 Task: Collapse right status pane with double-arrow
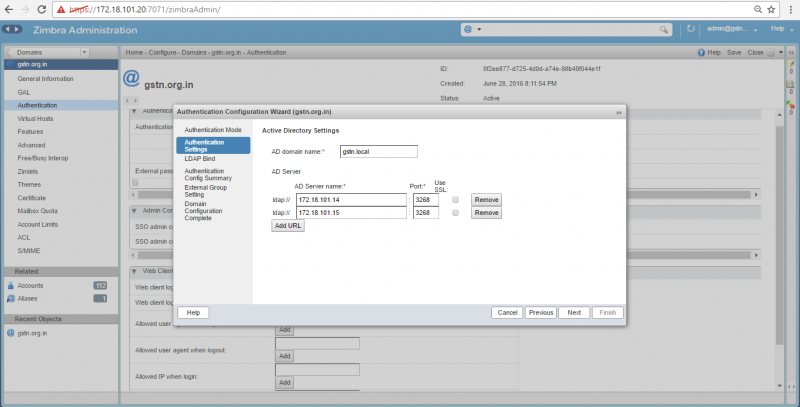(x=791, y=53)
